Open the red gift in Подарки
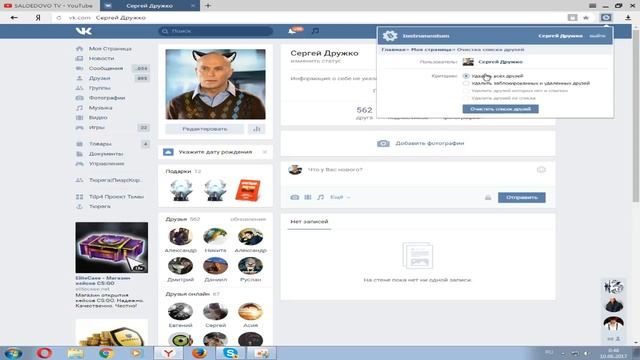The height and width of the screenshot is (360, 640). 248,190
